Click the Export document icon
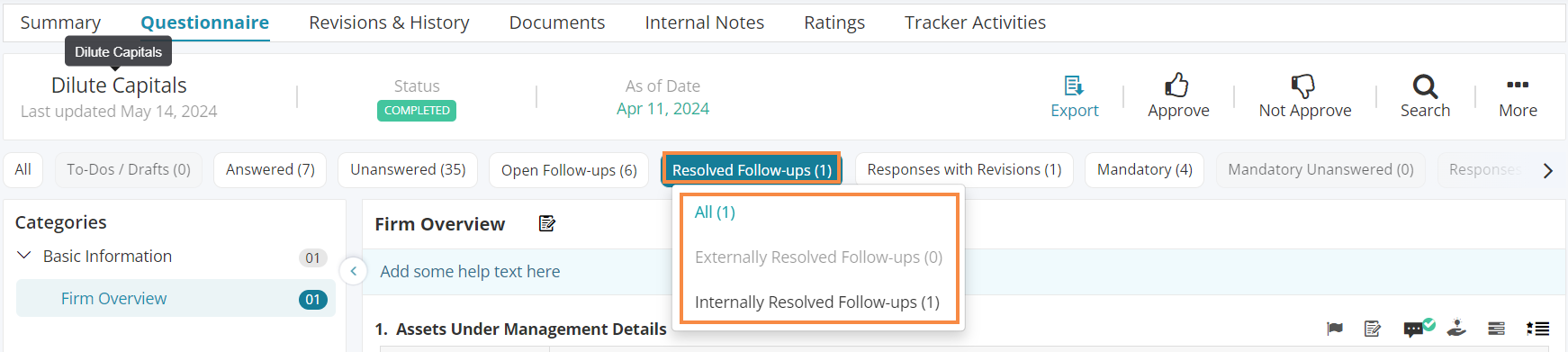 point(1074,86)
